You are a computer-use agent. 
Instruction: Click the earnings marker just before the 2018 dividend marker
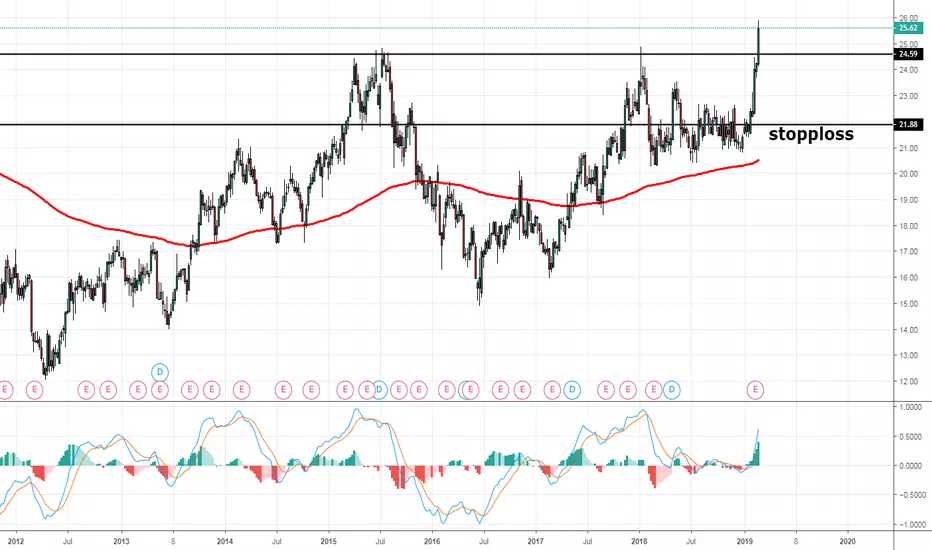tap(654, 390)
